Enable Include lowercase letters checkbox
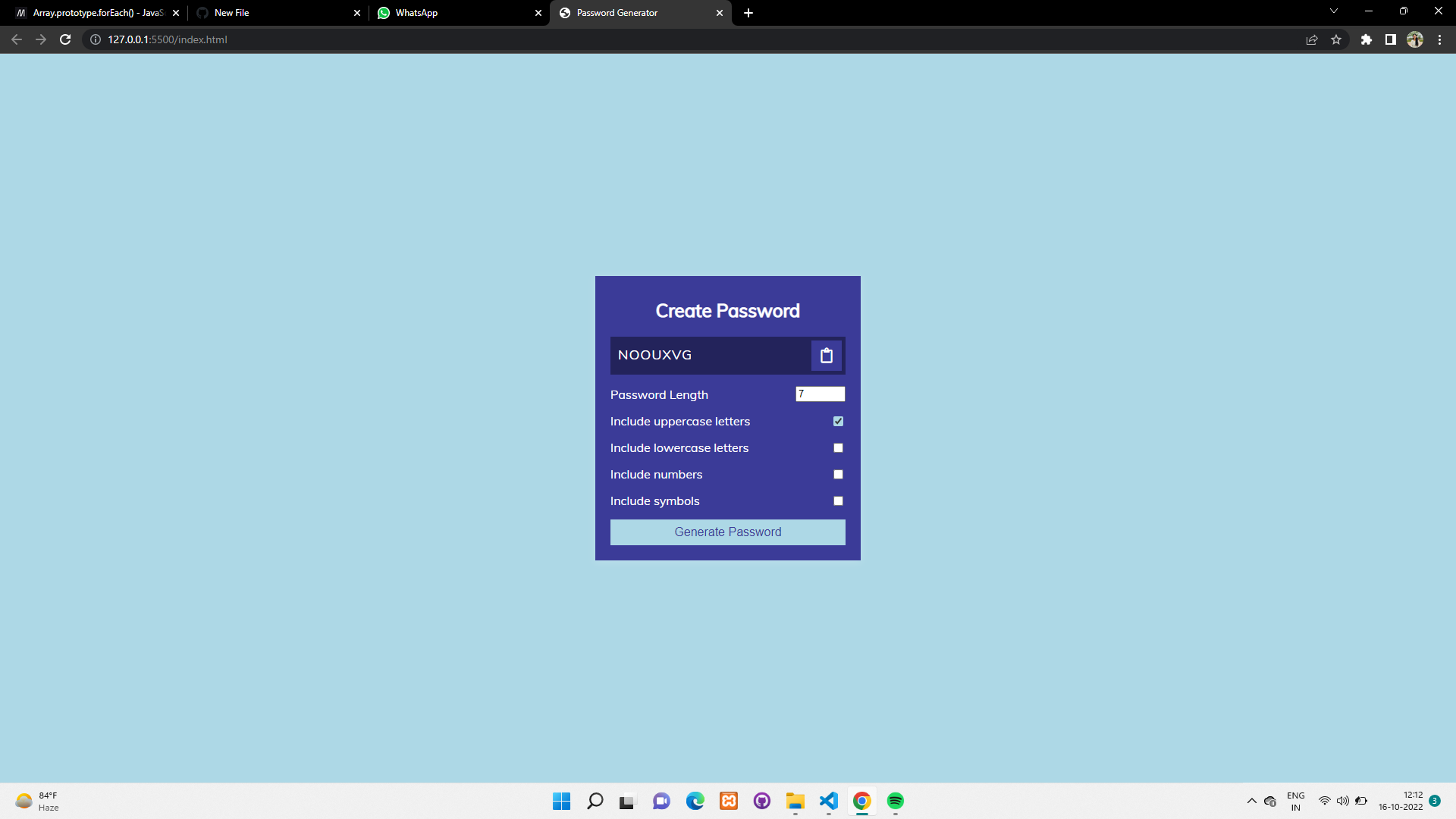Viewport: 1456px width, 819px height. tap(838, 448)
